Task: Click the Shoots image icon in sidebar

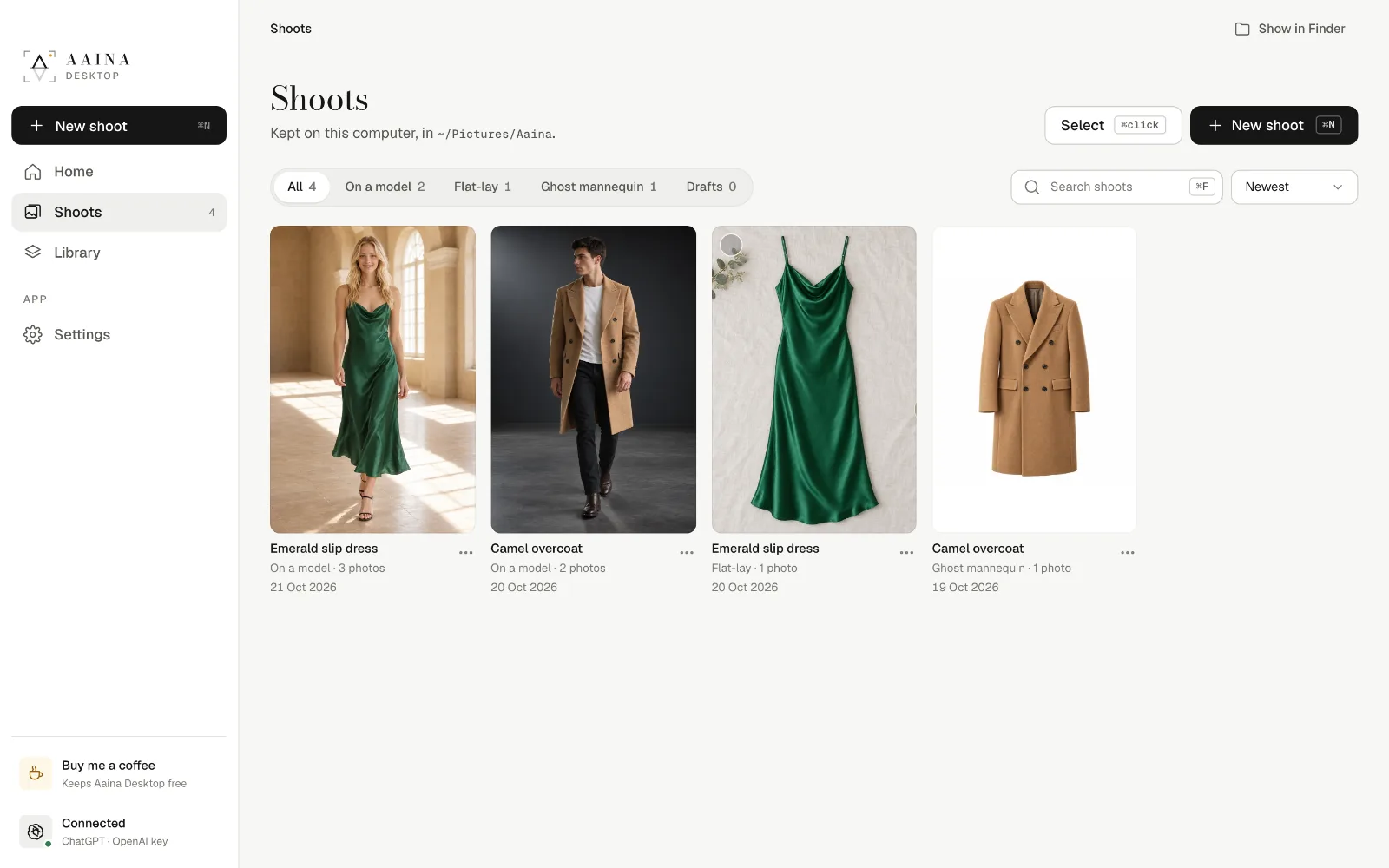Action: point(33,212)
